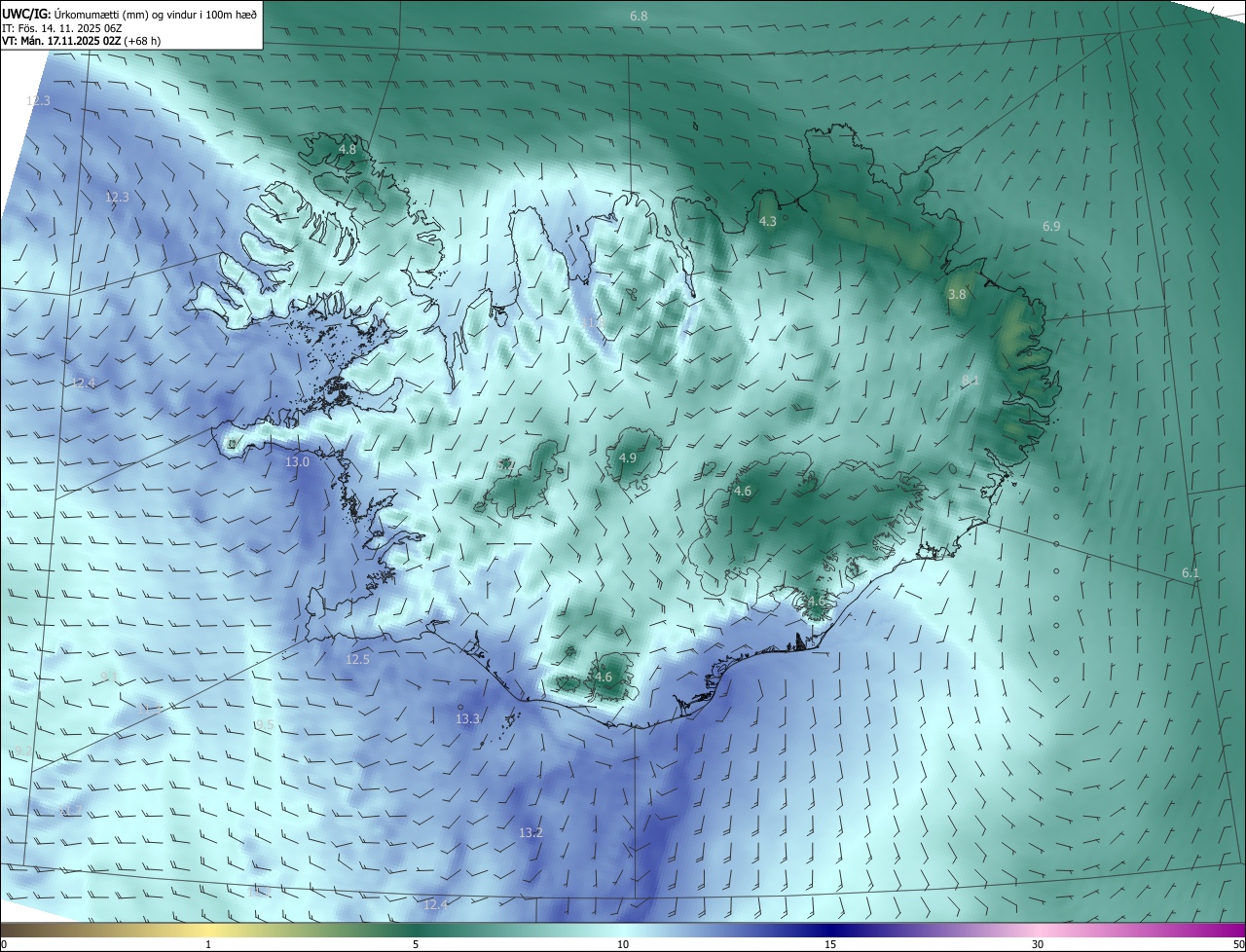Click the 13.3 value label
The height and width of the screenshot is (952, 1246).
[x=467, y=719]
